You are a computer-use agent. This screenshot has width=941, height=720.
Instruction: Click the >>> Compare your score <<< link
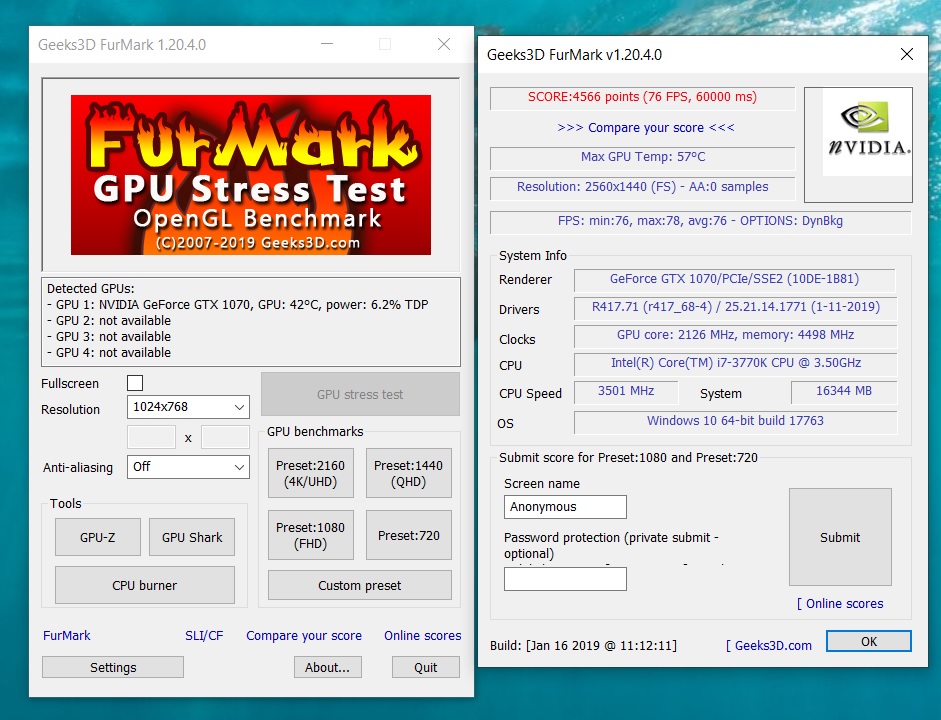(x=646, y=127)
